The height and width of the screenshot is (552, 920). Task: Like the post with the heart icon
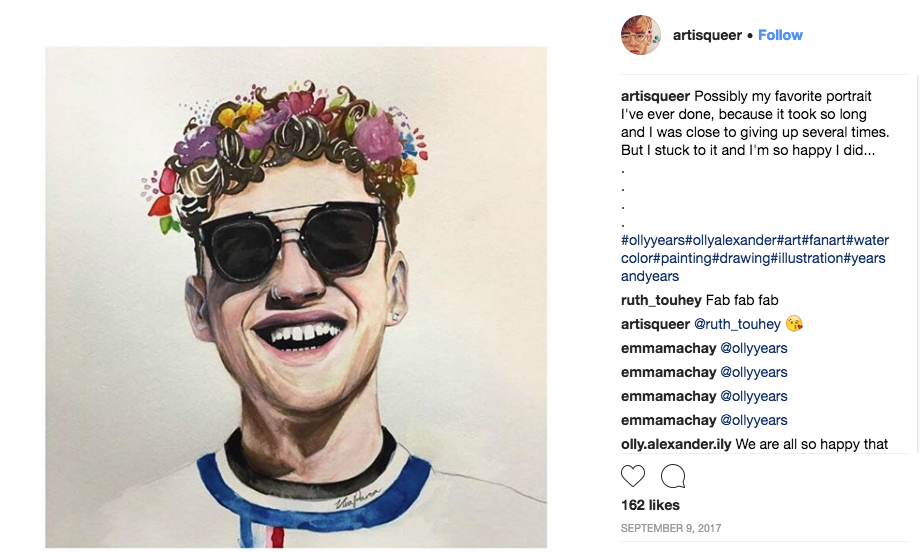(633, 475)
